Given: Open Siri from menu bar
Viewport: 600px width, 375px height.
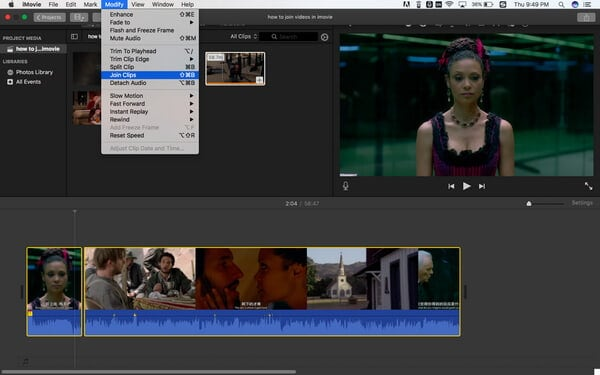Looking at the screenshot, I should (x=575, y=5).
